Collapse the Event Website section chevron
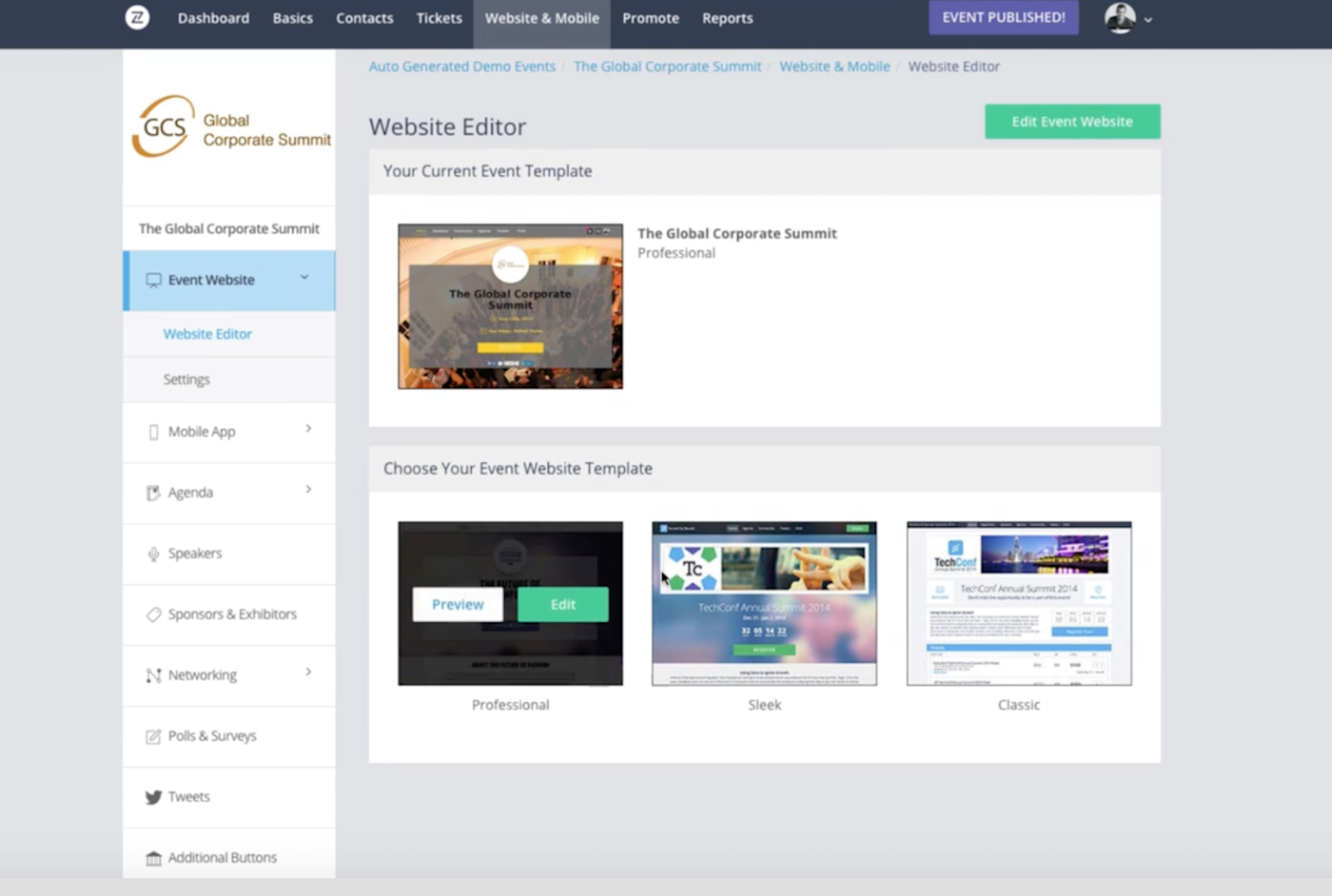1332x896 pixels. [304, 277]
